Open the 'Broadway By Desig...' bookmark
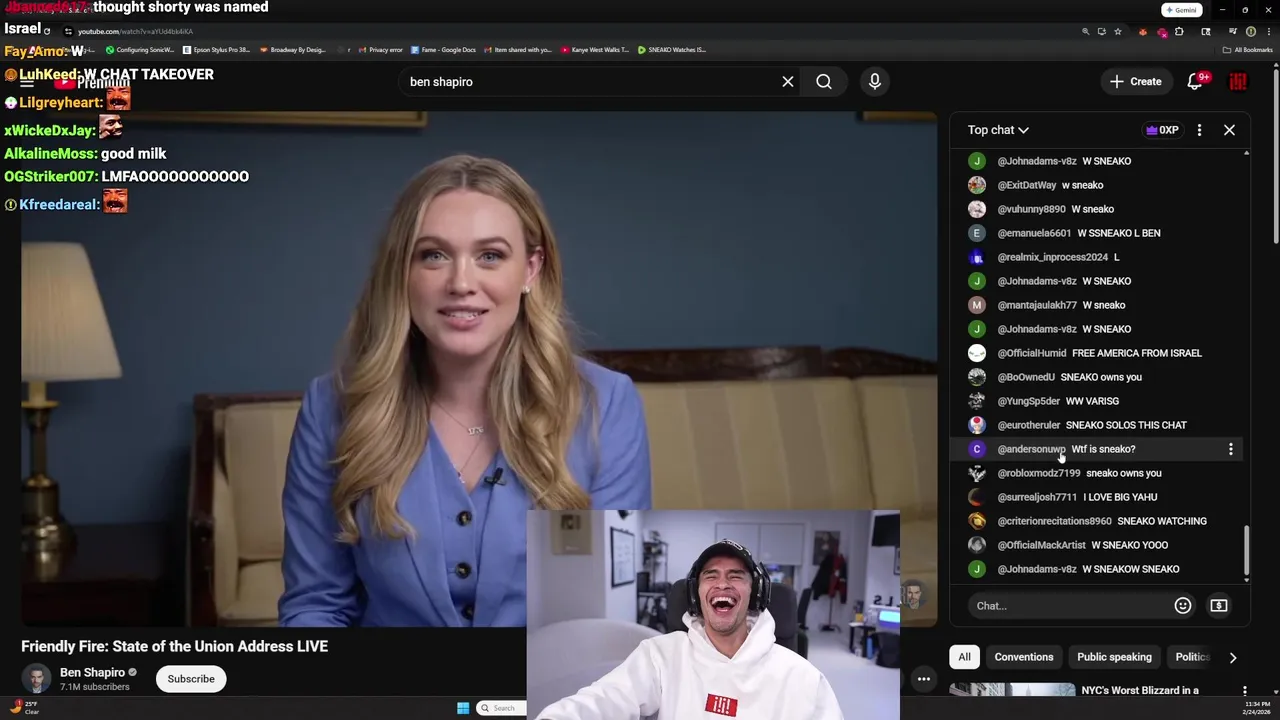Viewport: 1280px width, 720px height. [x=292, y=50]
